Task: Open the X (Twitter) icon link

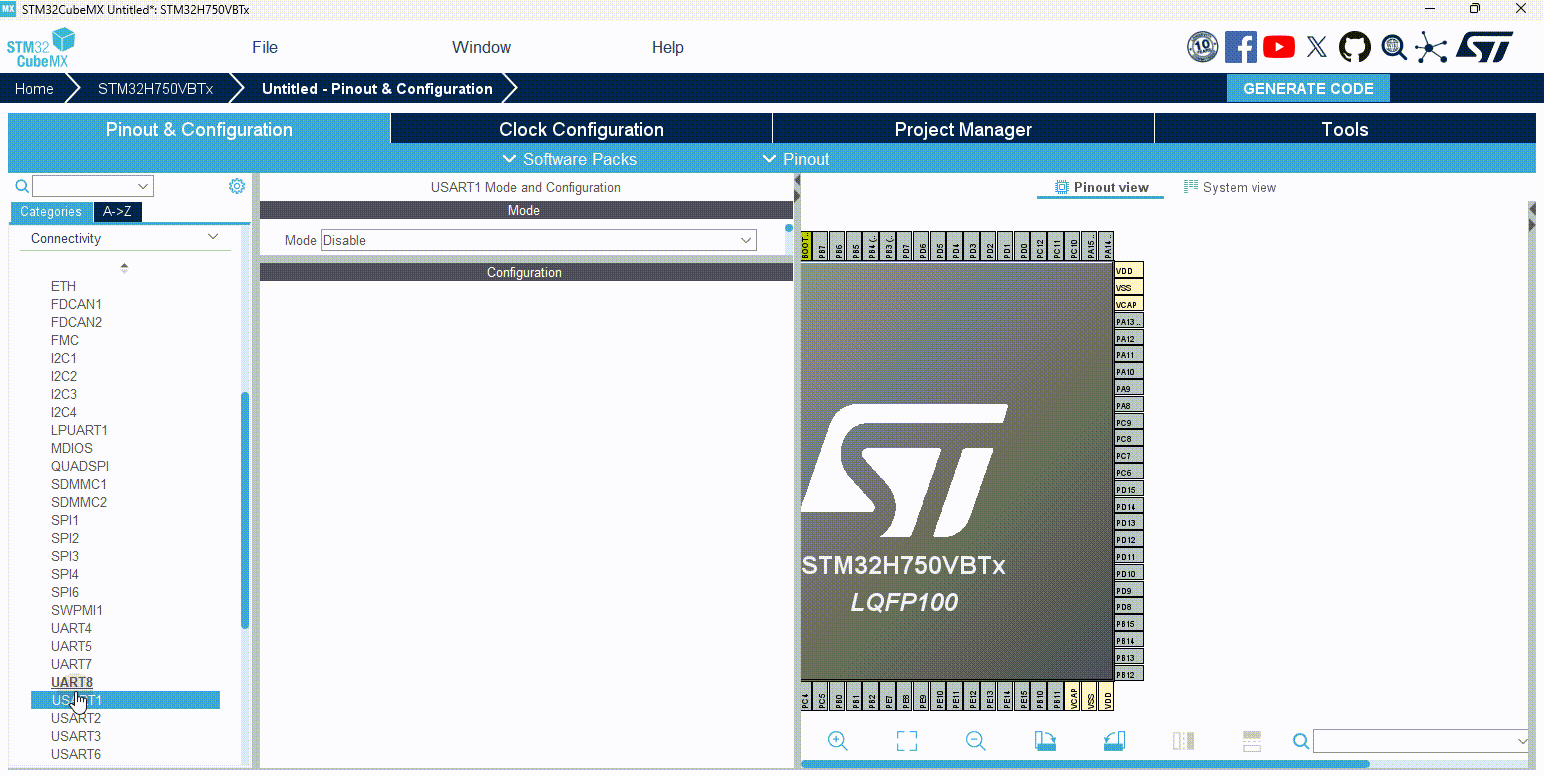Action: coord(1318,47)
